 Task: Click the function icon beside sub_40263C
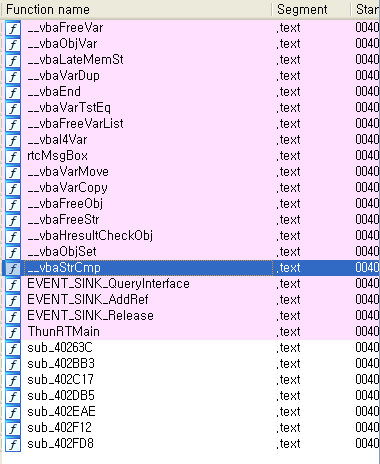pyautogui.click(x=13, y=348)
